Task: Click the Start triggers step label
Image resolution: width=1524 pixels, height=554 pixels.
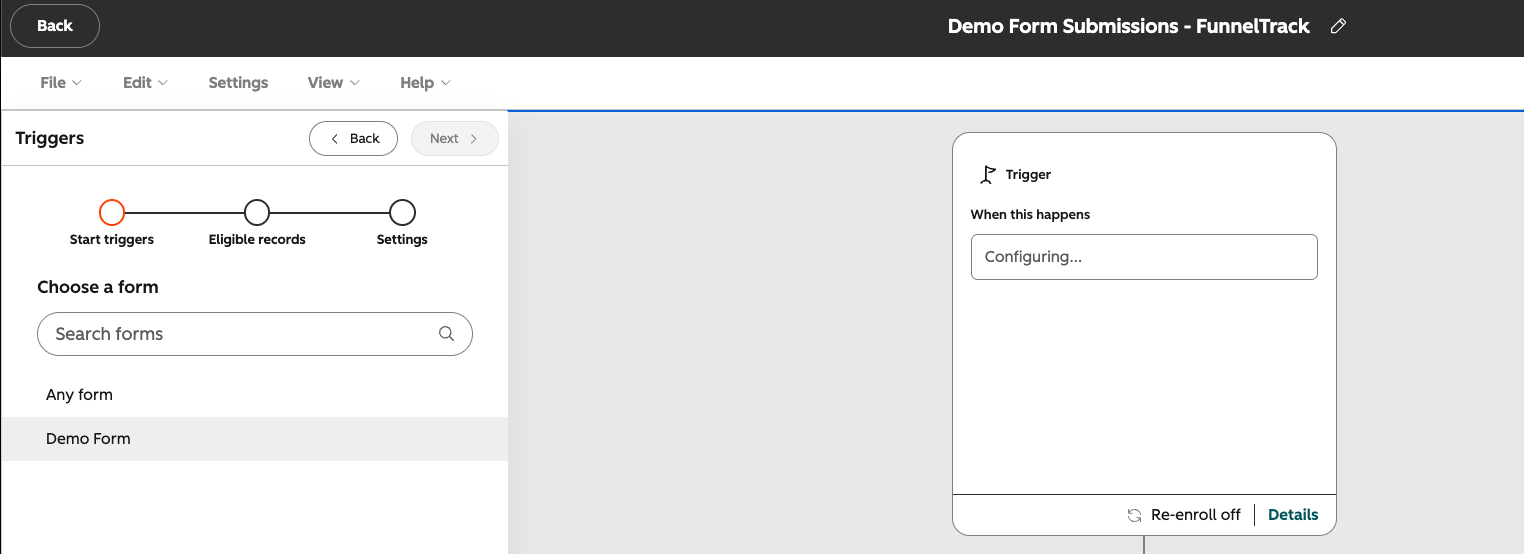Action: 112,240
